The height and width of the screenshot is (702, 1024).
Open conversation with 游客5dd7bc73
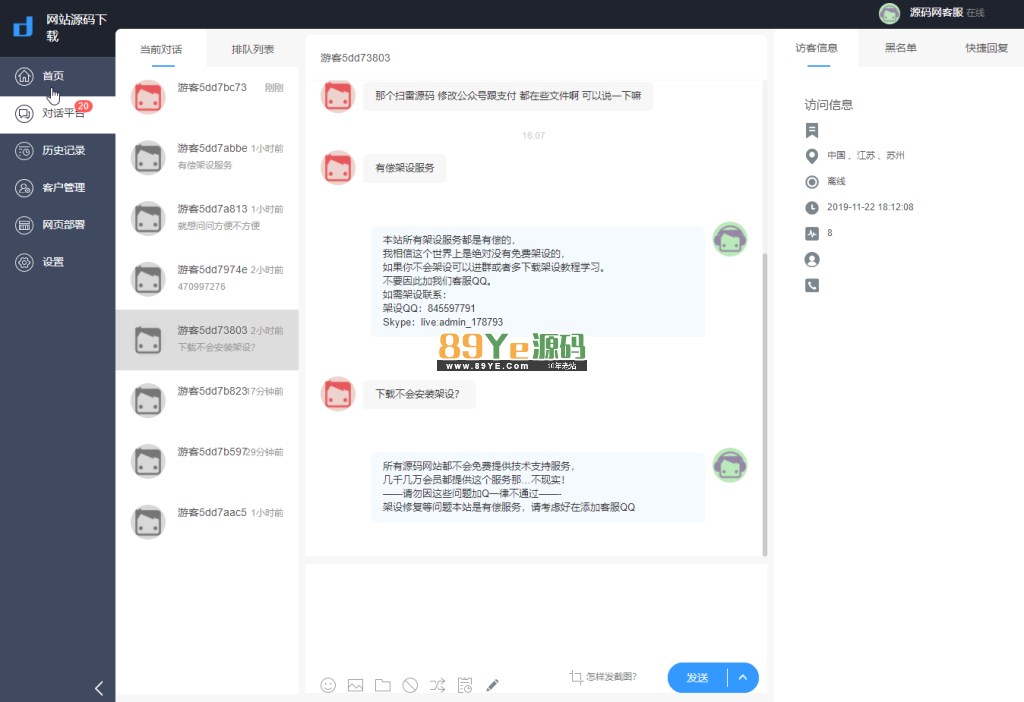(207, 97)
